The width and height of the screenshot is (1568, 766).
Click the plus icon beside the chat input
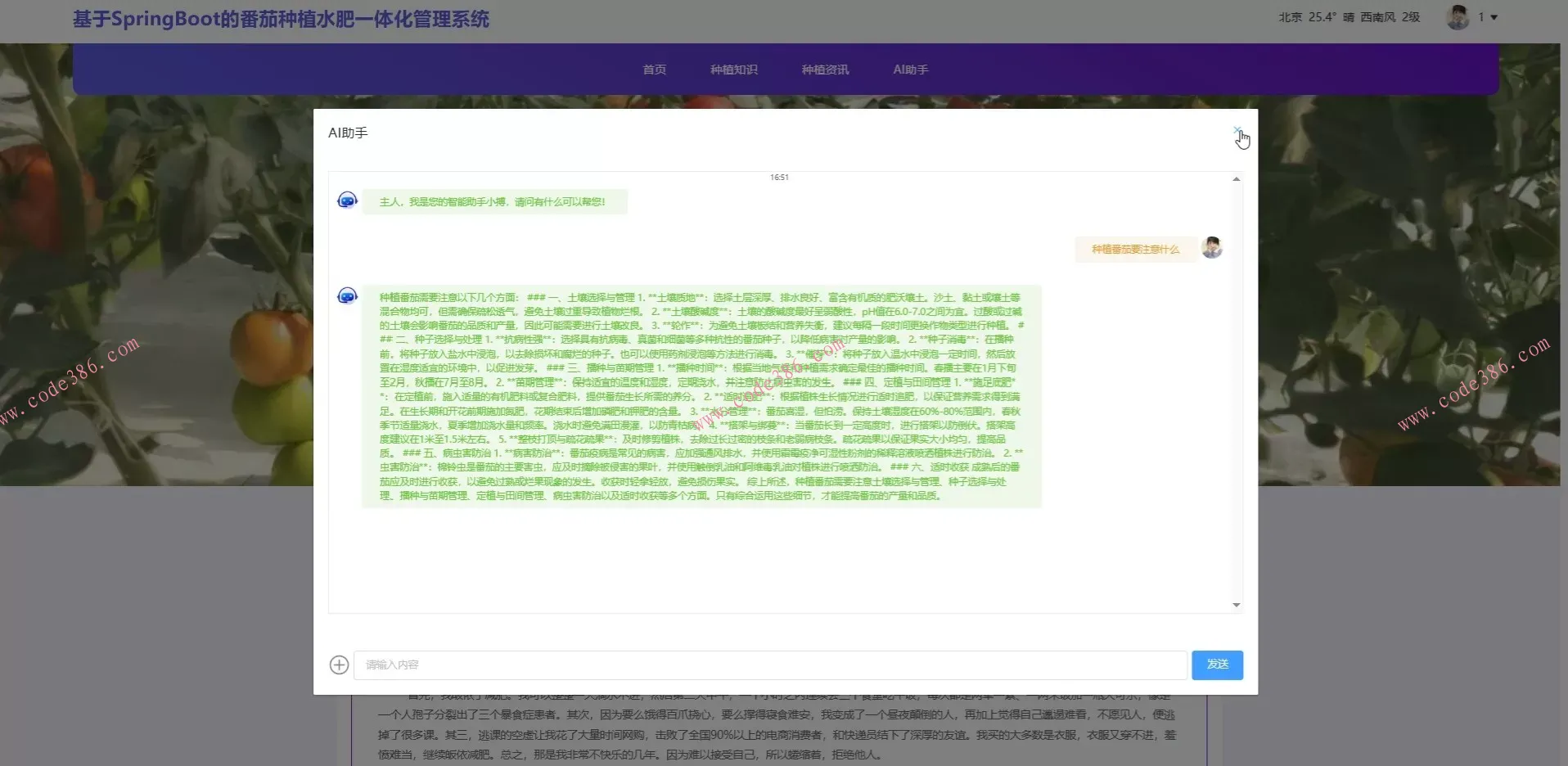pos(338,665)
